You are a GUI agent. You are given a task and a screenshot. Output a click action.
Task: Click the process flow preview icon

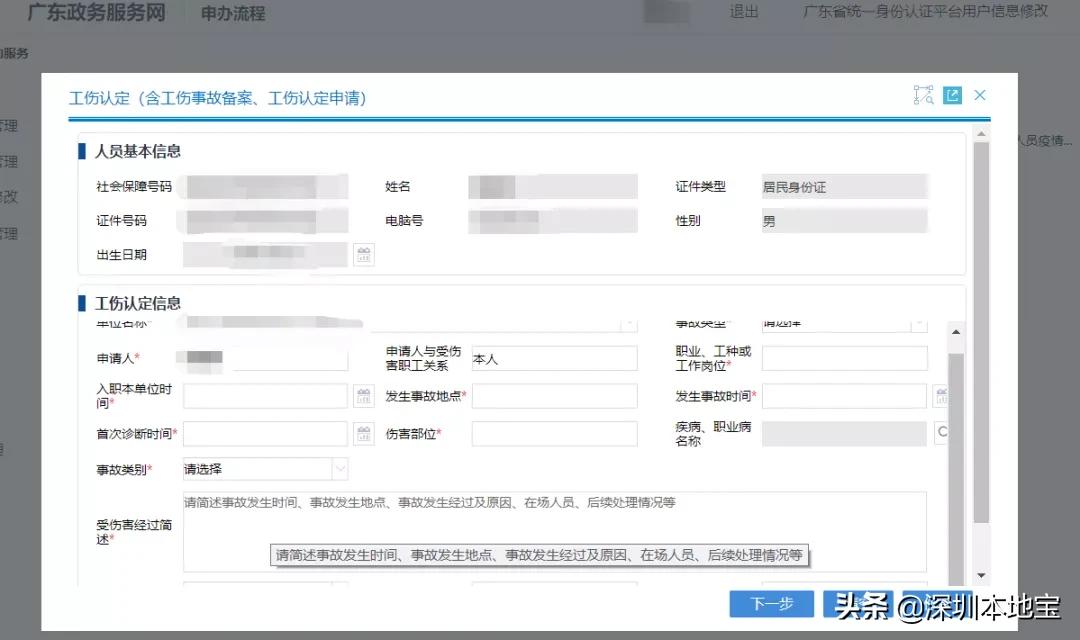[x=922, y=95]
